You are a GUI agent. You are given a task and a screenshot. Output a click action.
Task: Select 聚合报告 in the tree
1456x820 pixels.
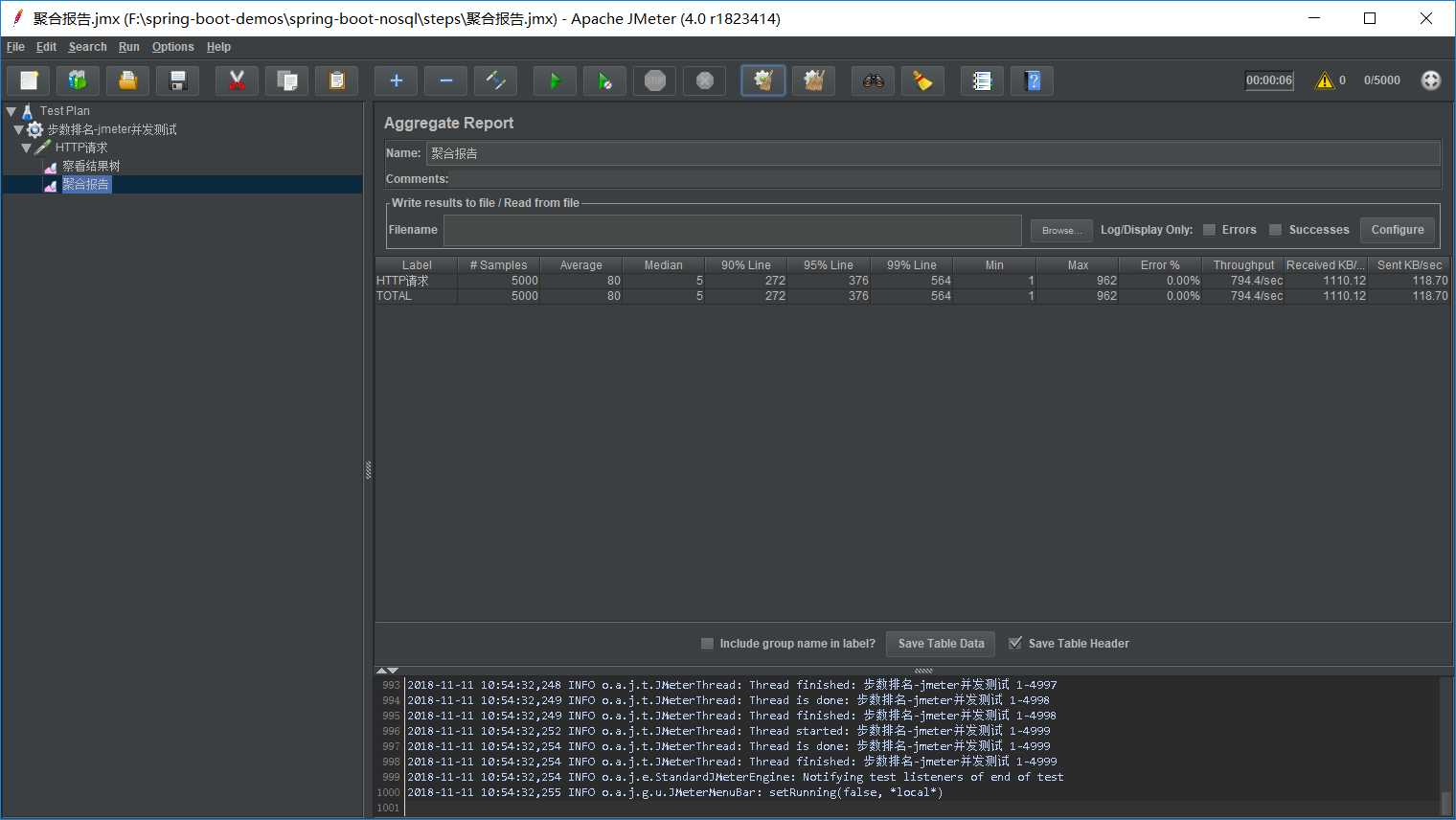pos(86,185)
